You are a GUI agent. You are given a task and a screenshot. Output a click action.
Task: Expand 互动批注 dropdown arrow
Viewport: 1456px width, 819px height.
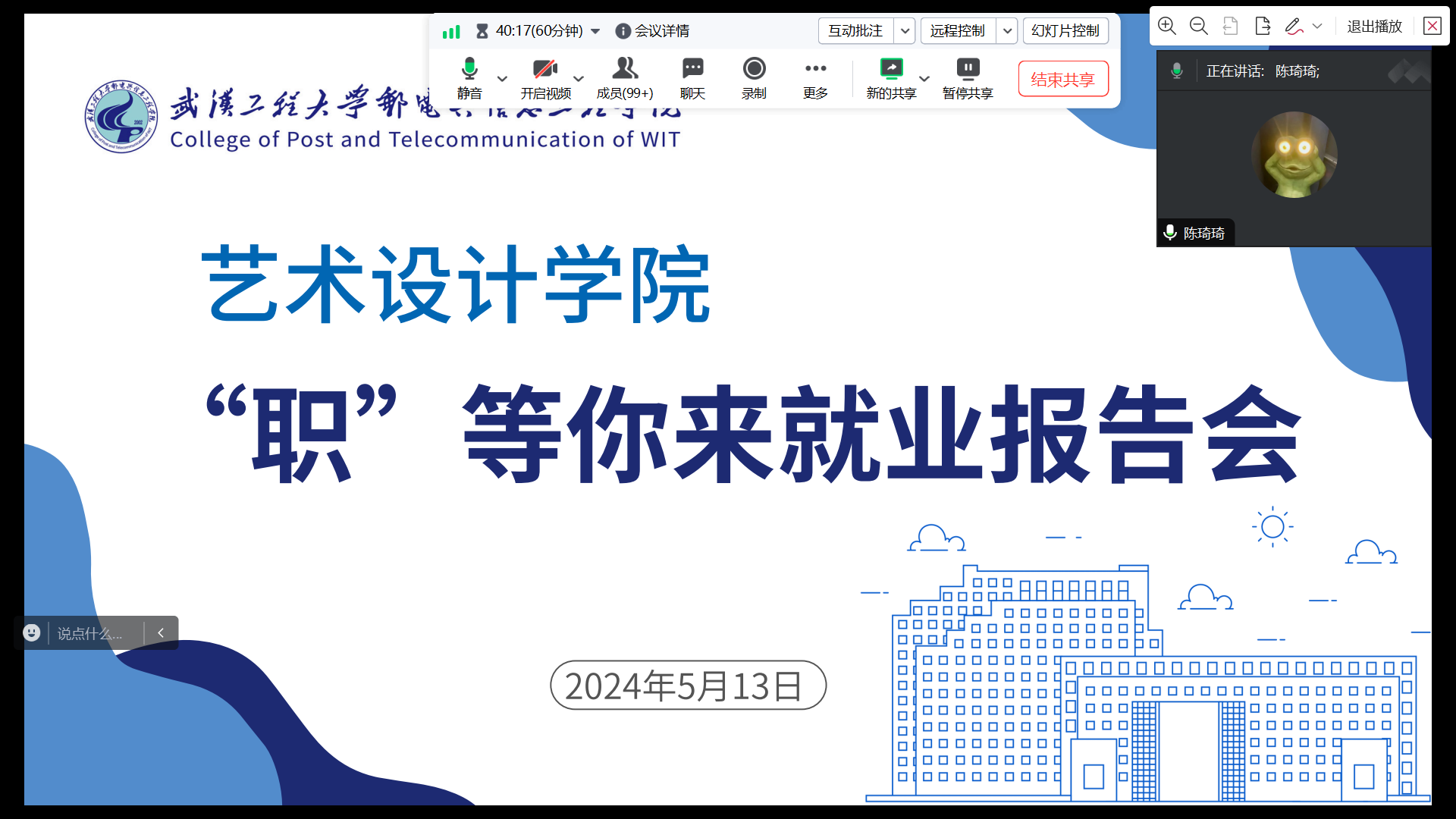click(905, 31)
